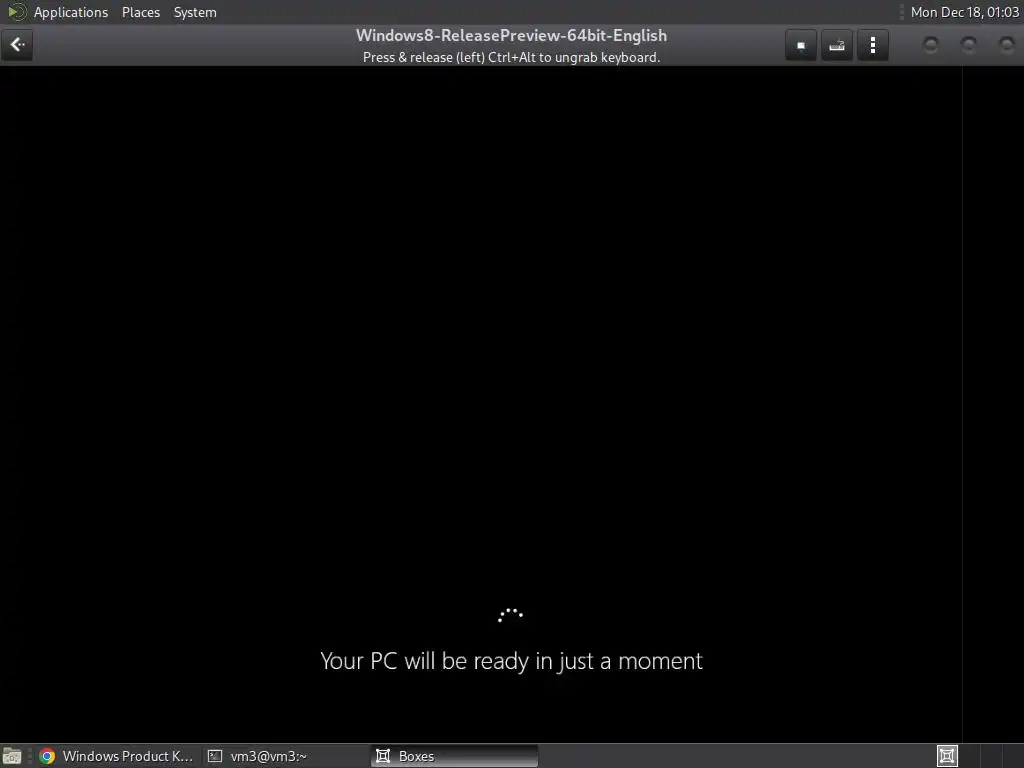Image resolution: width=1024 pixels, height=768 pixels.
Task: Open the Places menu
Action: (x=140, y=12)
